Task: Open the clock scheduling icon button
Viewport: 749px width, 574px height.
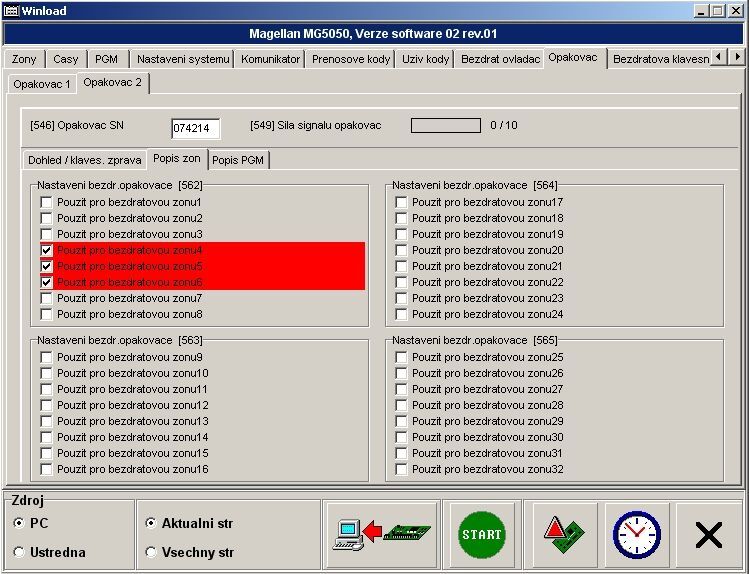Action: 637,535
